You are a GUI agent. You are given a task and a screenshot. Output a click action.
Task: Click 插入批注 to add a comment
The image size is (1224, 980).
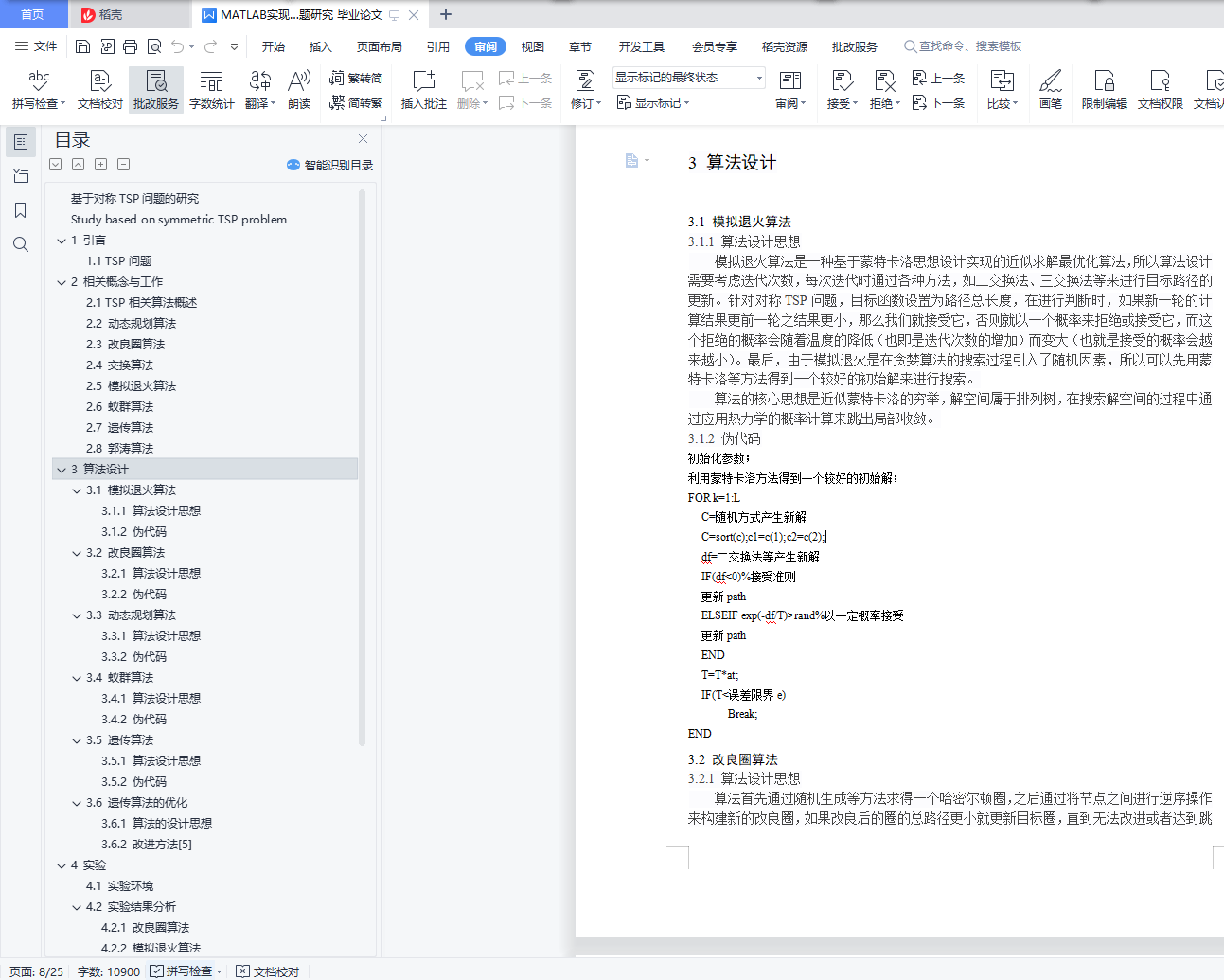click(423, 90)
